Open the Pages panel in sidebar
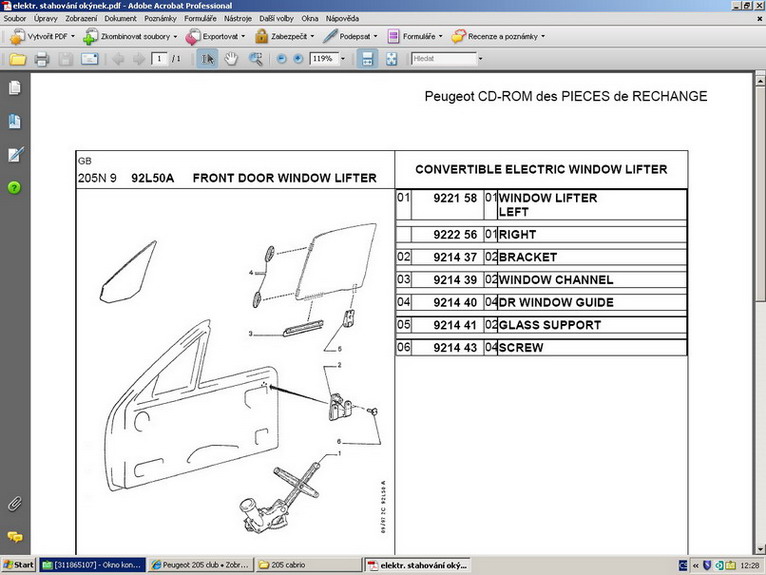766x575 pixels. [14, 88]
